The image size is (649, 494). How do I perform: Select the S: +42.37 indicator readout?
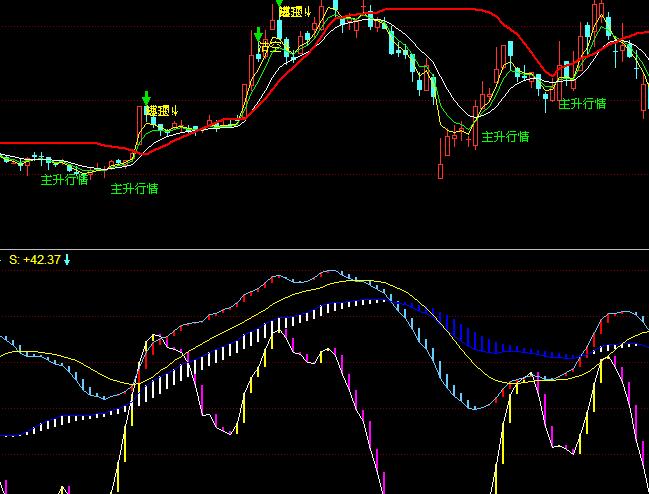(34, 260)
